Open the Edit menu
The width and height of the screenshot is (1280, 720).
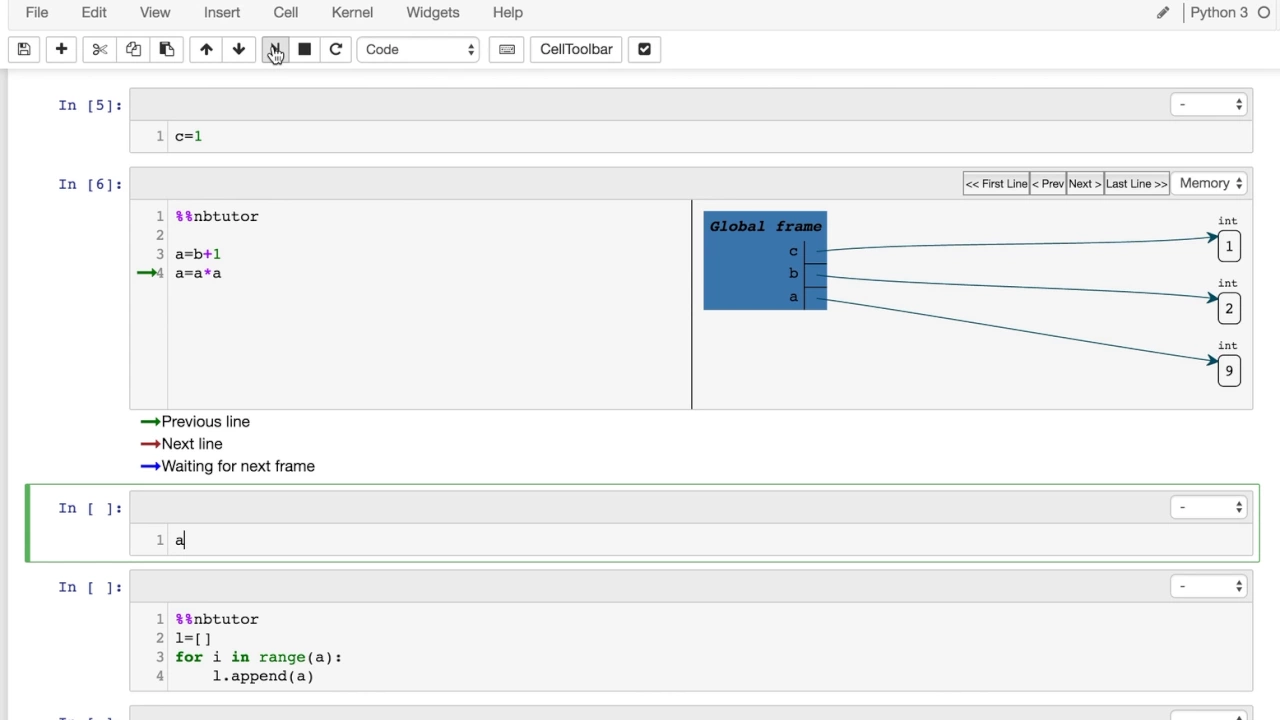94,13
